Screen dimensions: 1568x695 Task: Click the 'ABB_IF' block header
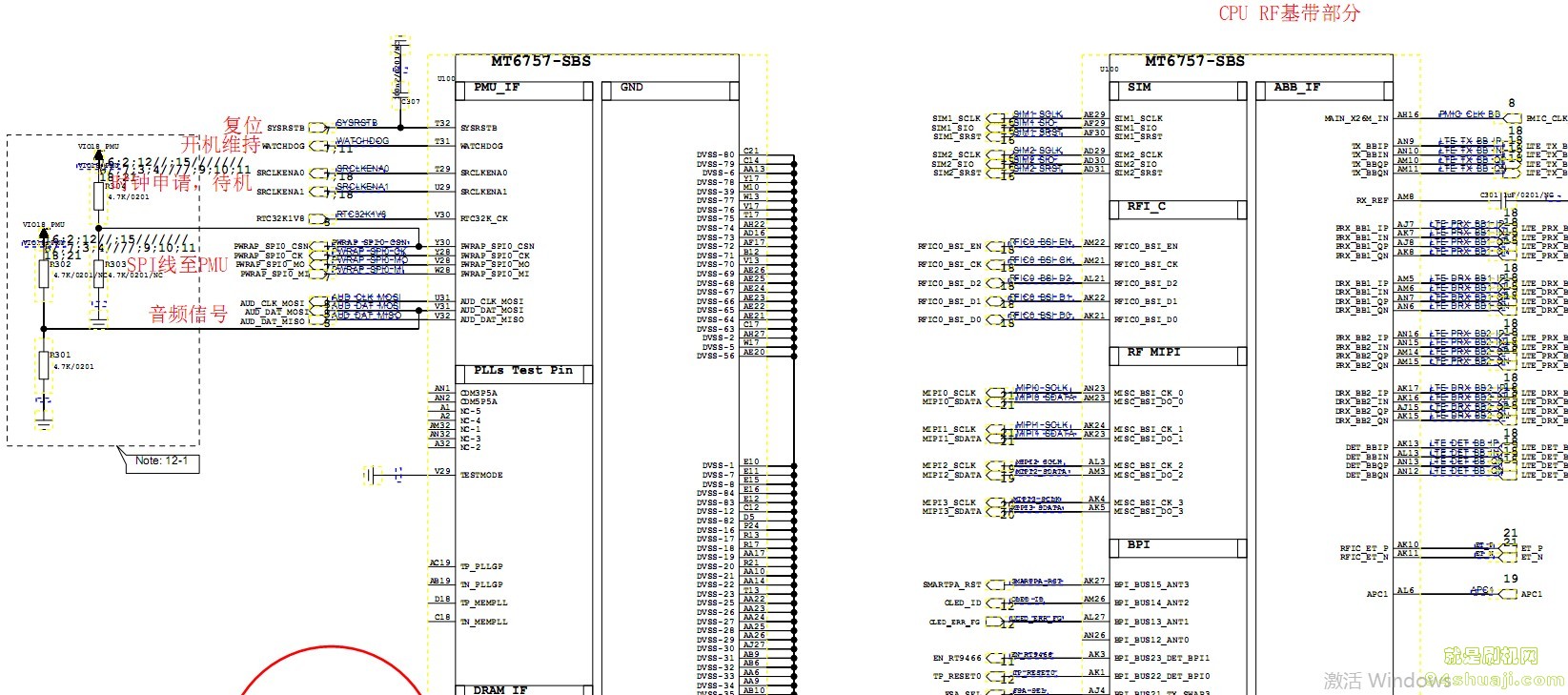click(1324, 90)
